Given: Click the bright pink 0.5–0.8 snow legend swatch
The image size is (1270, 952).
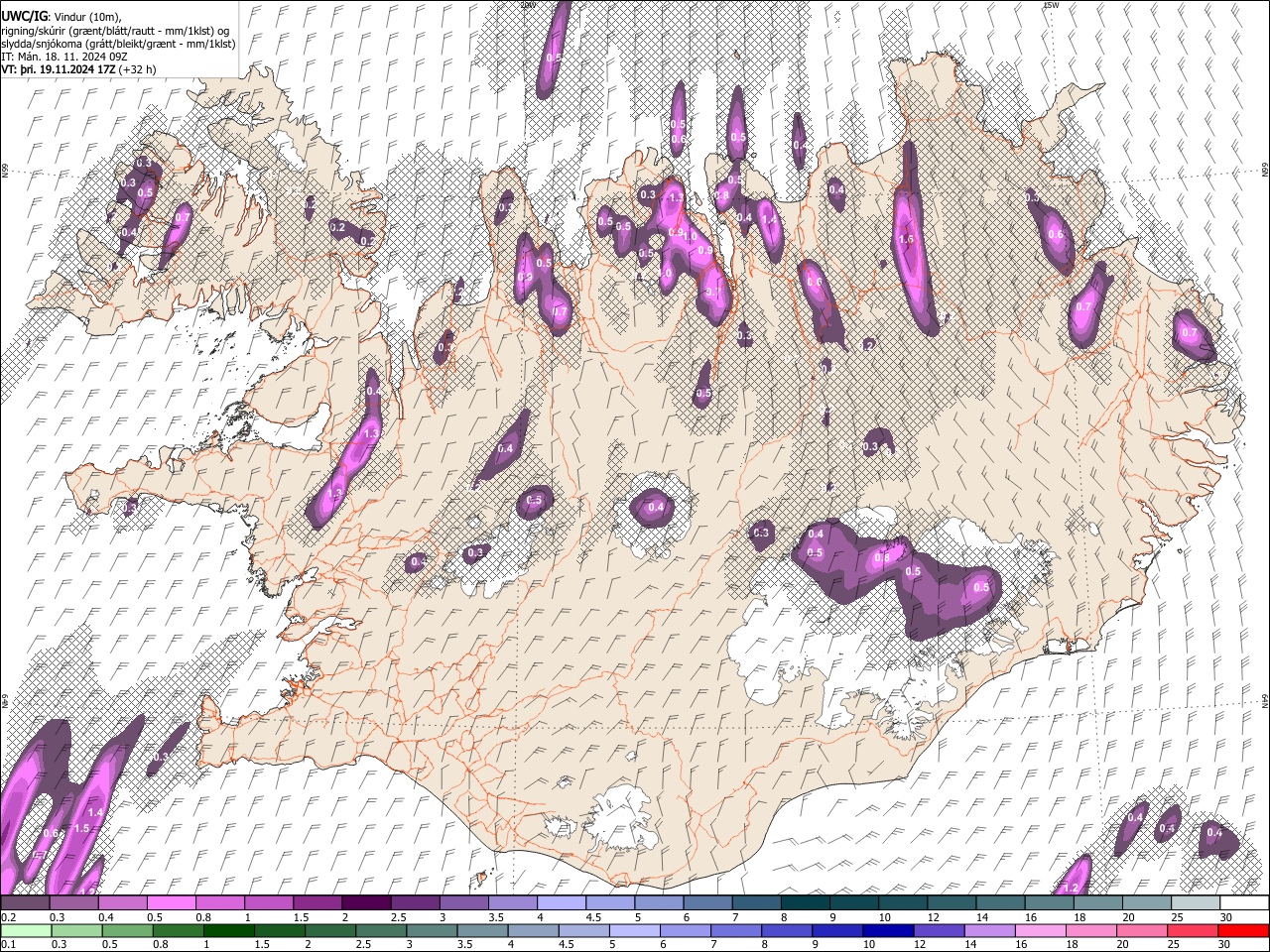Looking at the screenshot, I should (x=171, y=903).
